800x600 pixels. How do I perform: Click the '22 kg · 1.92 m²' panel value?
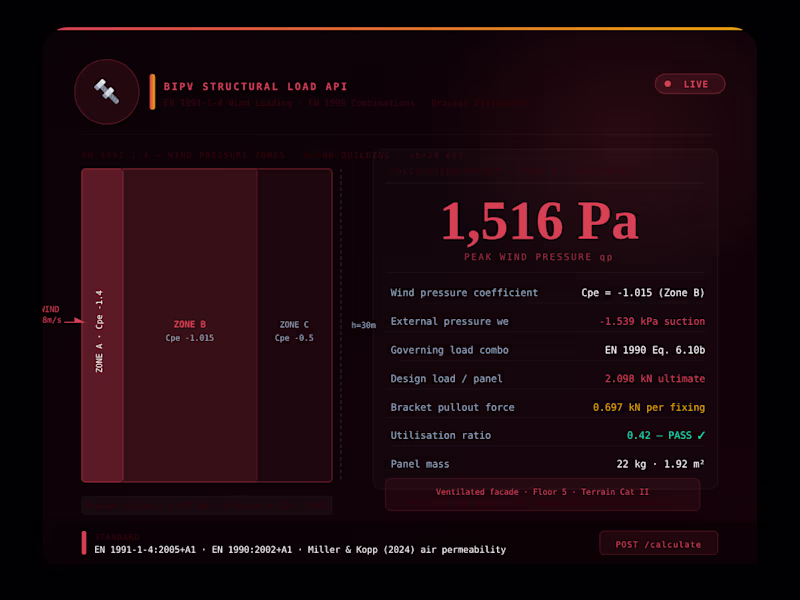(660, 464)
